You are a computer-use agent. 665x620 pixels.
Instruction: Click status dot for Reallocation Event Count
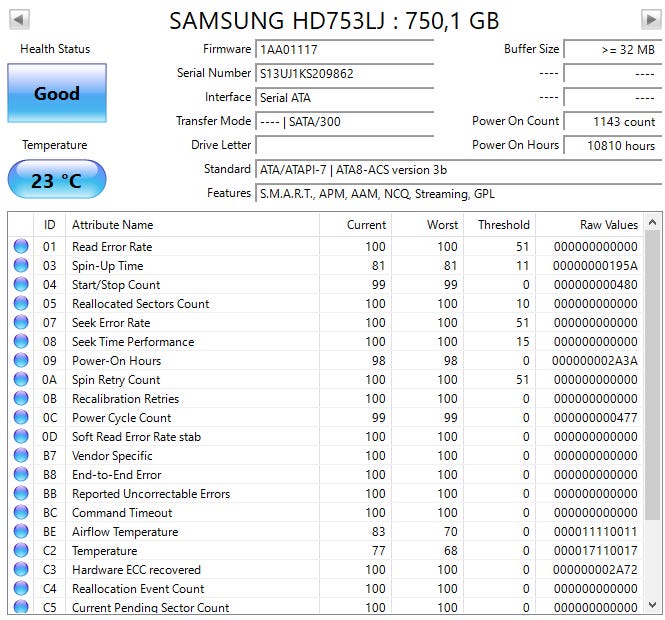click(x=21, y=588)
